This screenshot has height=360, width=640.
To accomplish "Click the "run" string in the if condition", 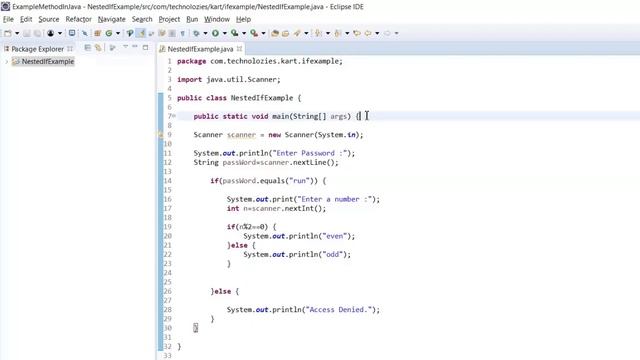I will point(299,181).
